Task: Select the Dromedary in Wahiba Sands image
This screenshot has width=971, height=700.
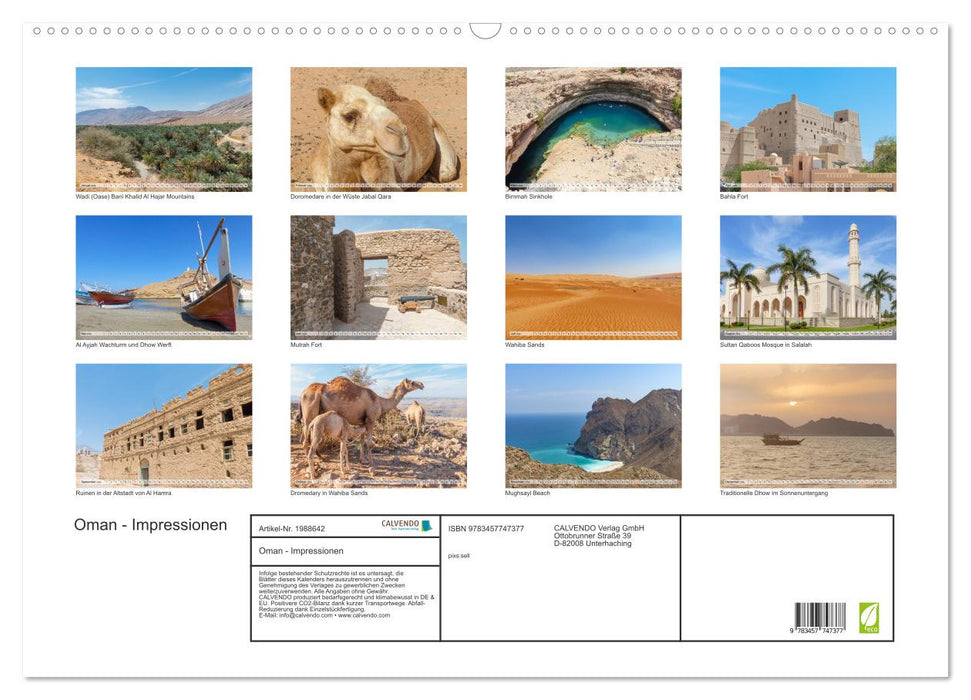Action: (378, 425)
